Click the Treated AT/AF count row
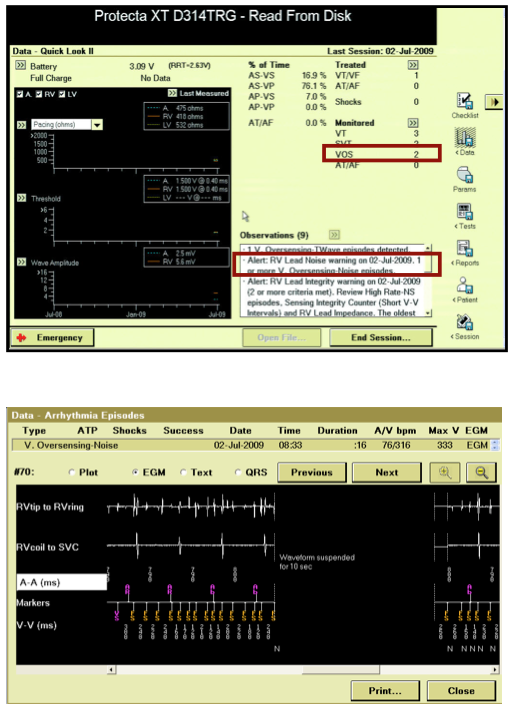This screenshot has height=711, width=512. (377, 86)
